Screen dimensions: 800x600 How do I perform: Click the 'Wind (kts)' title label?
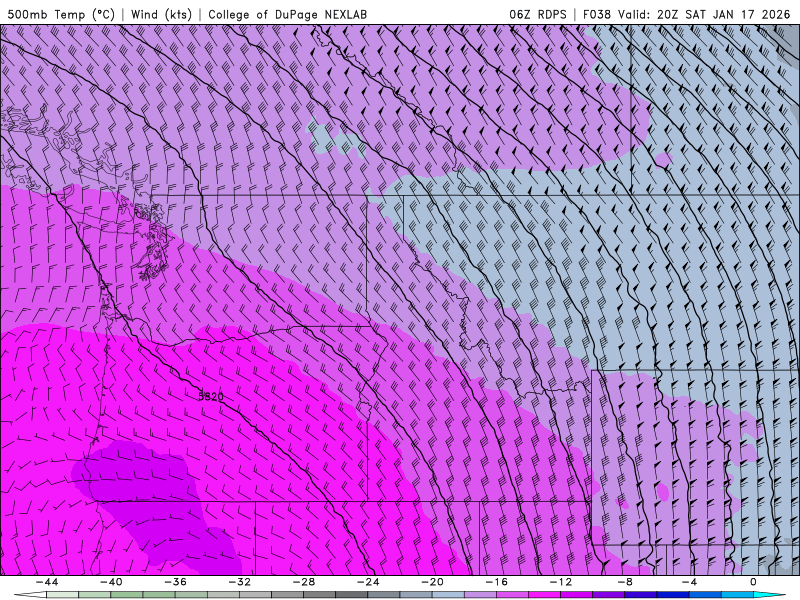(x=161, y=14)
